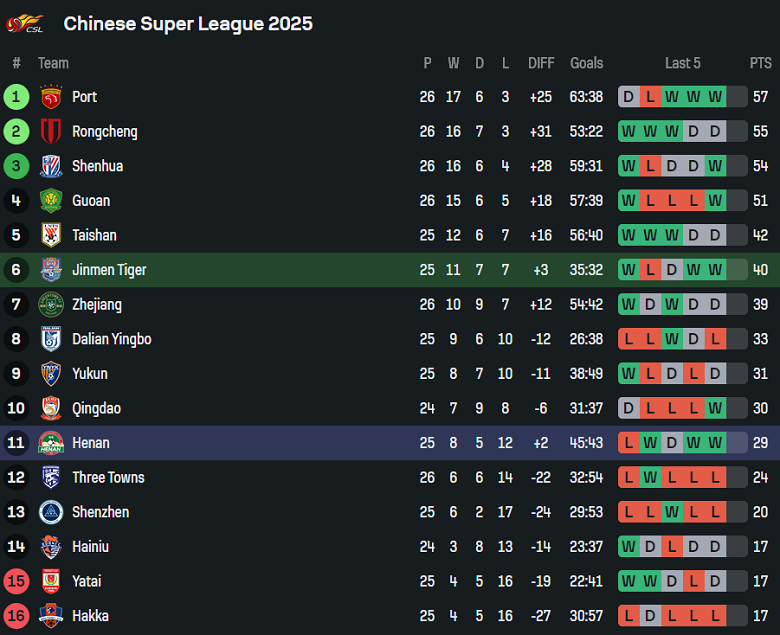This screenshot has height=635, width=780.
Task: Sort table by DIFF column header
Action: tap(541, 63)
